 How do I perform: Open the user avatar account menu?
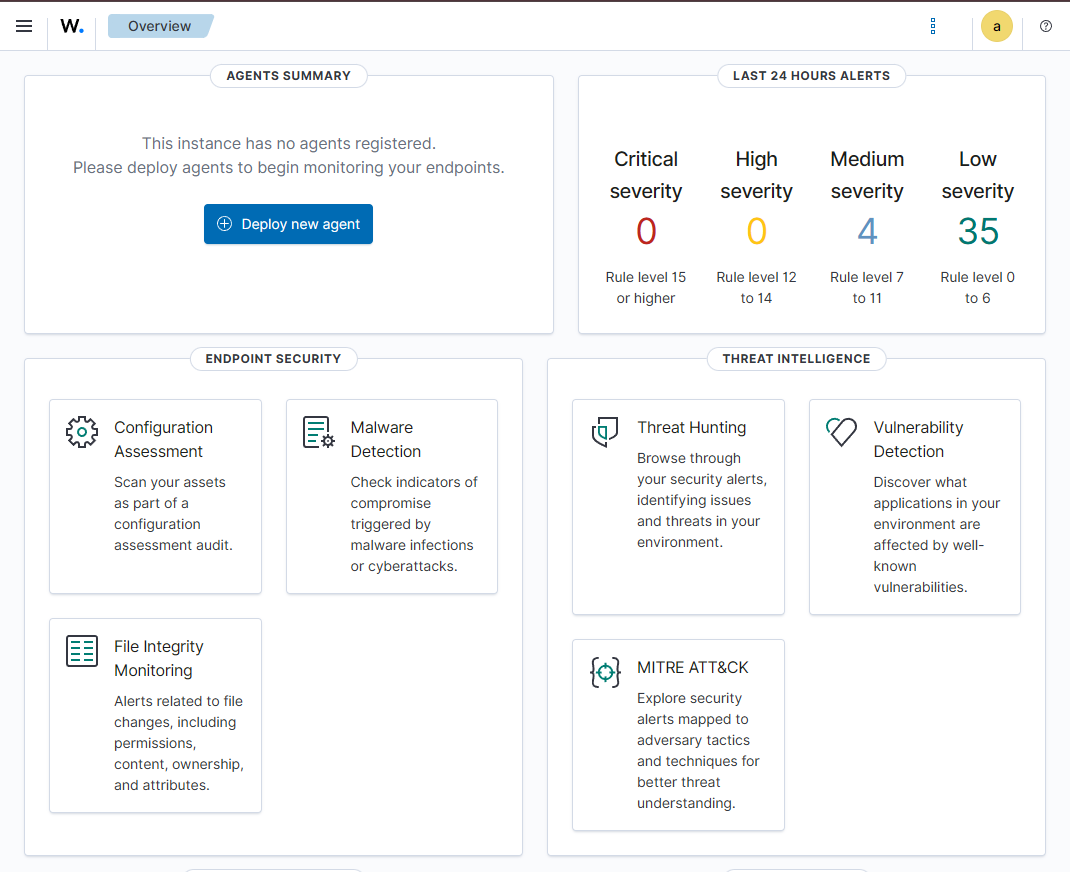click(x=996, y=26)
